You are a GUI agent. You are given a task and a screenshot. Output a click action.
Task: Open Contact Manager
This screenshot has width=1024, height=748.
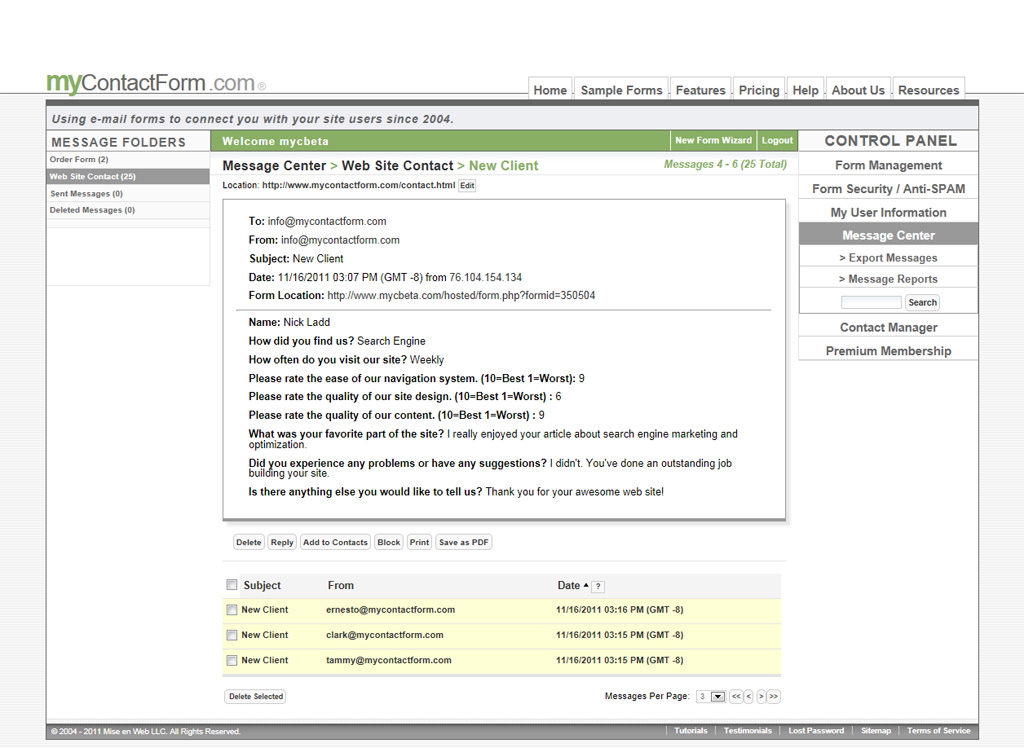coord(888,327)
